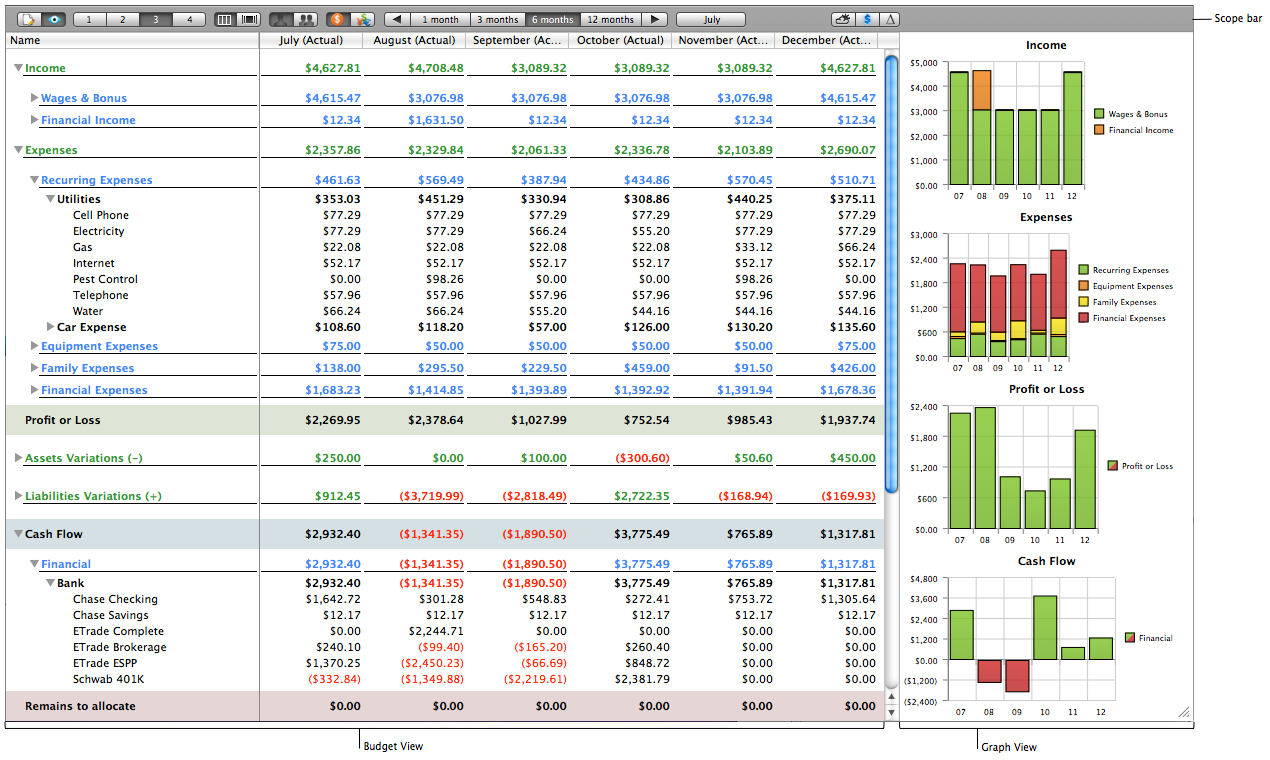Expand the Financial Expenses row
1270x760 pixels.
pyautogui.click(x=35, y=390)
